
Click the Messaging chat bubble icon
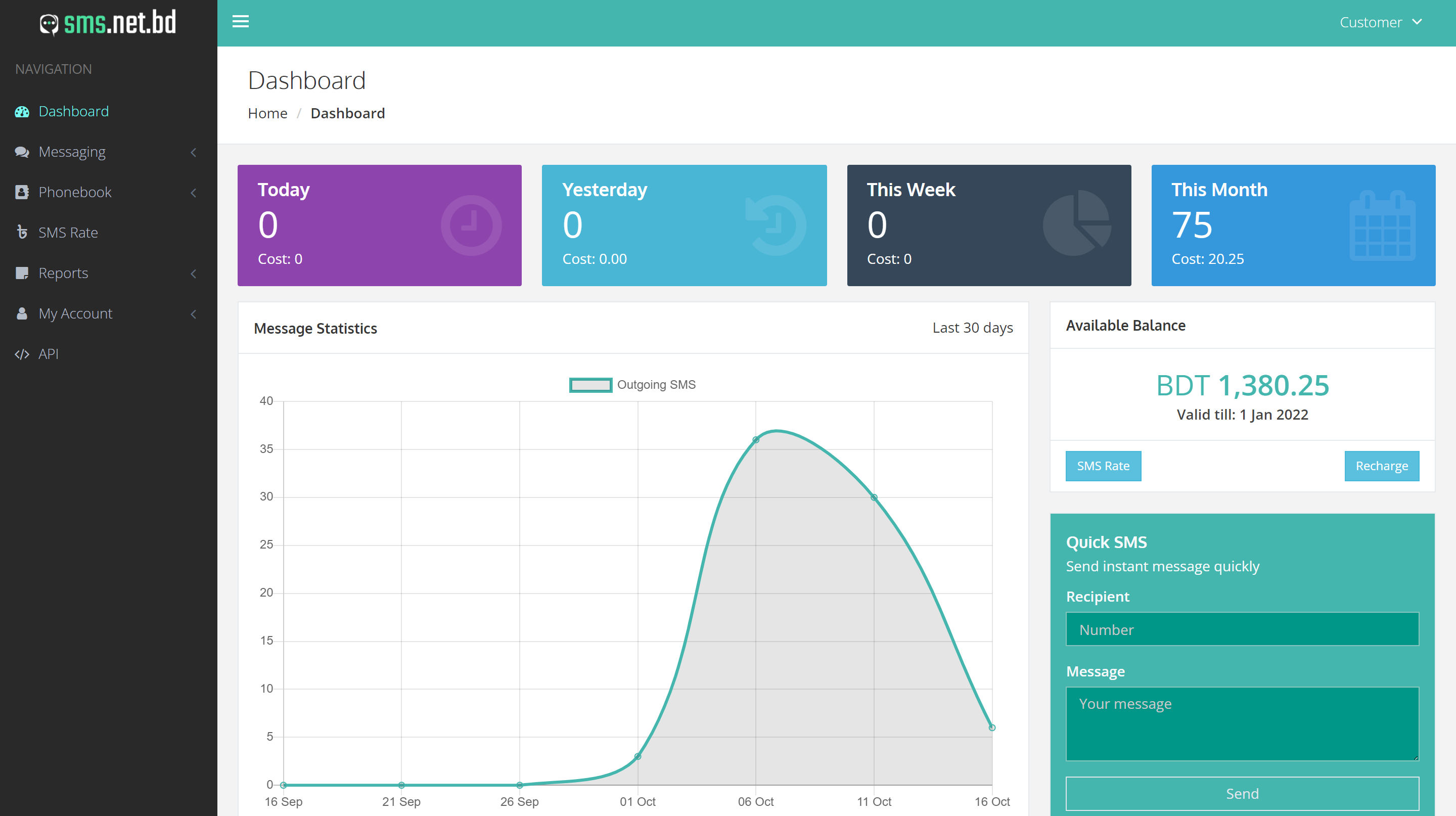22,152
